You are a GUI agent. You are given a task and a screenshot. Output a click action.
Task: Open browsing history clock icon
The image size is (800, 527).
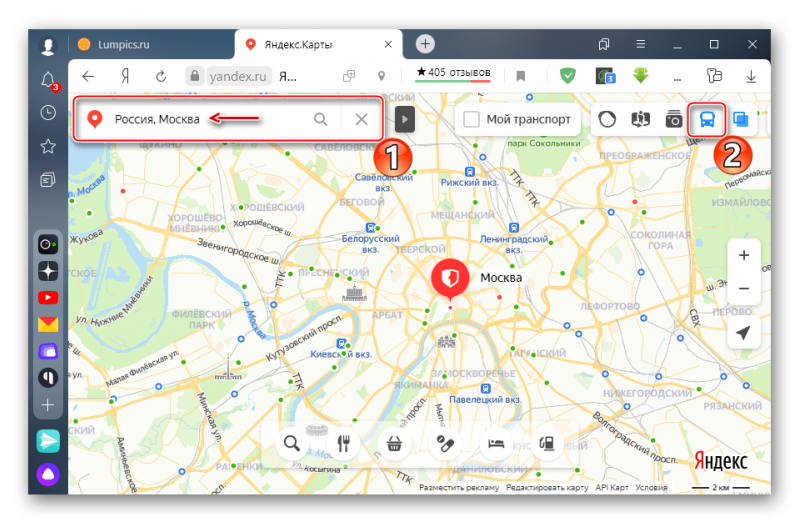point(48,113)
